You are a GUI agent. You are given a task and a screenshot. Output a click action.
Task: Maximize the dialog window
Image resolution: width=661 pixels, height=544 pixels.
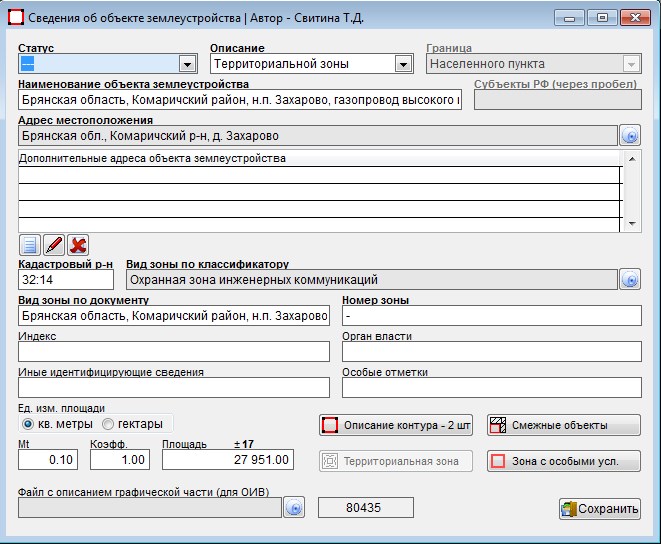tap(603, 18)
